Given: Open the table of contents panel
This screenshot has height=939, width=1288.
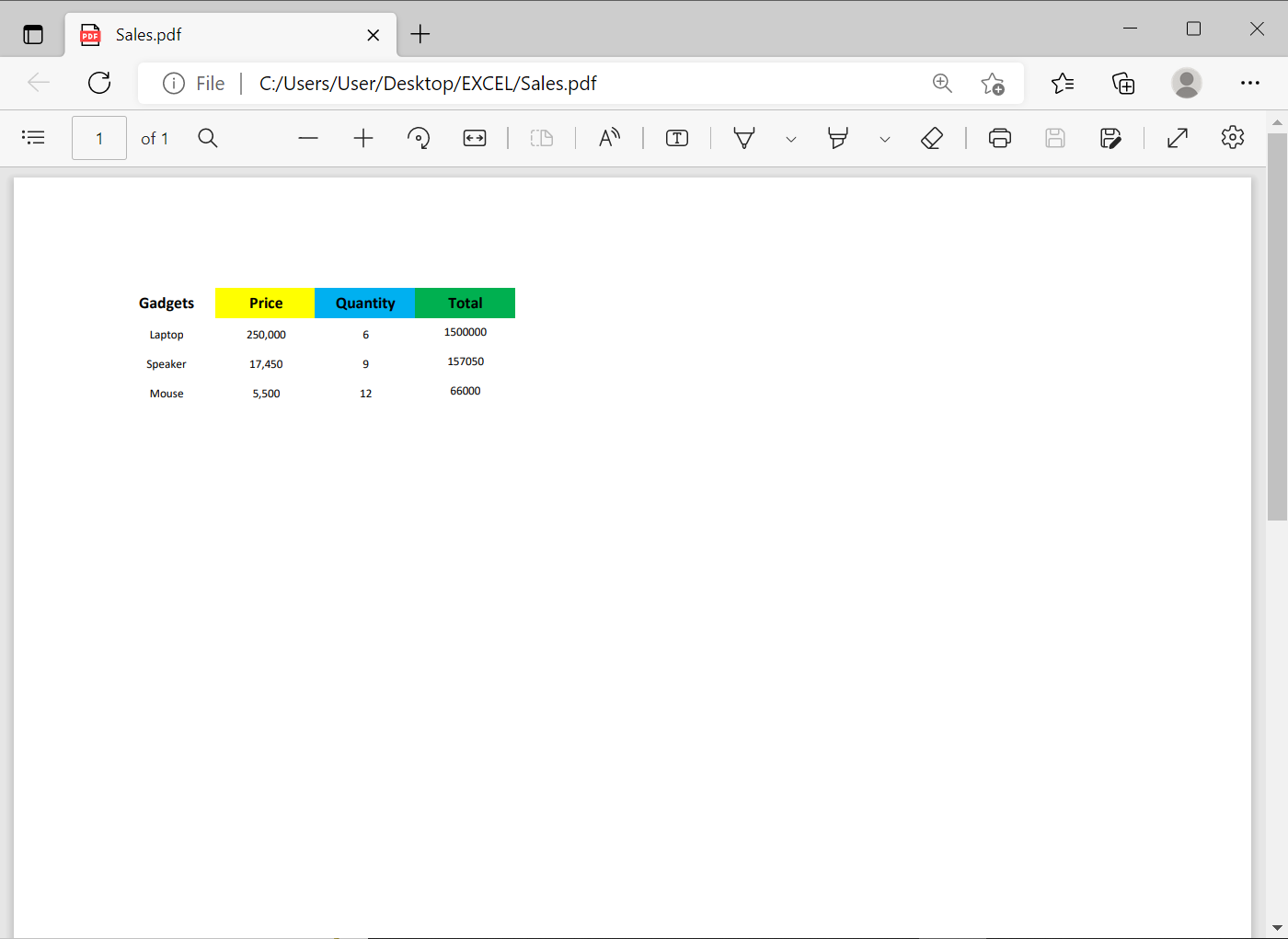Looking at the screenshot, I should coord(33,137).
